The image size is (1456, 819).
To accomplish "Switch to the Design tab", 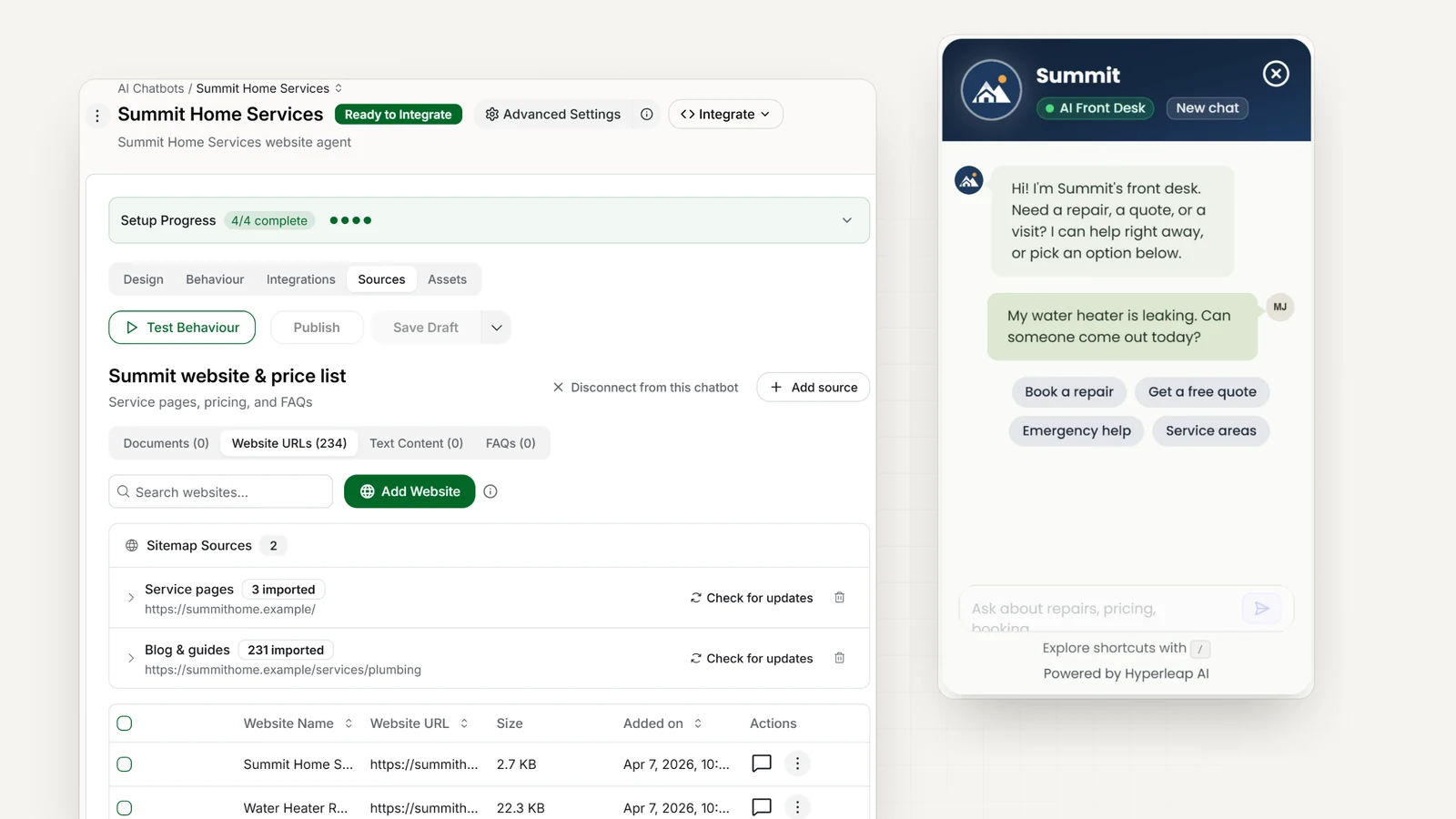I will (144, 279).
